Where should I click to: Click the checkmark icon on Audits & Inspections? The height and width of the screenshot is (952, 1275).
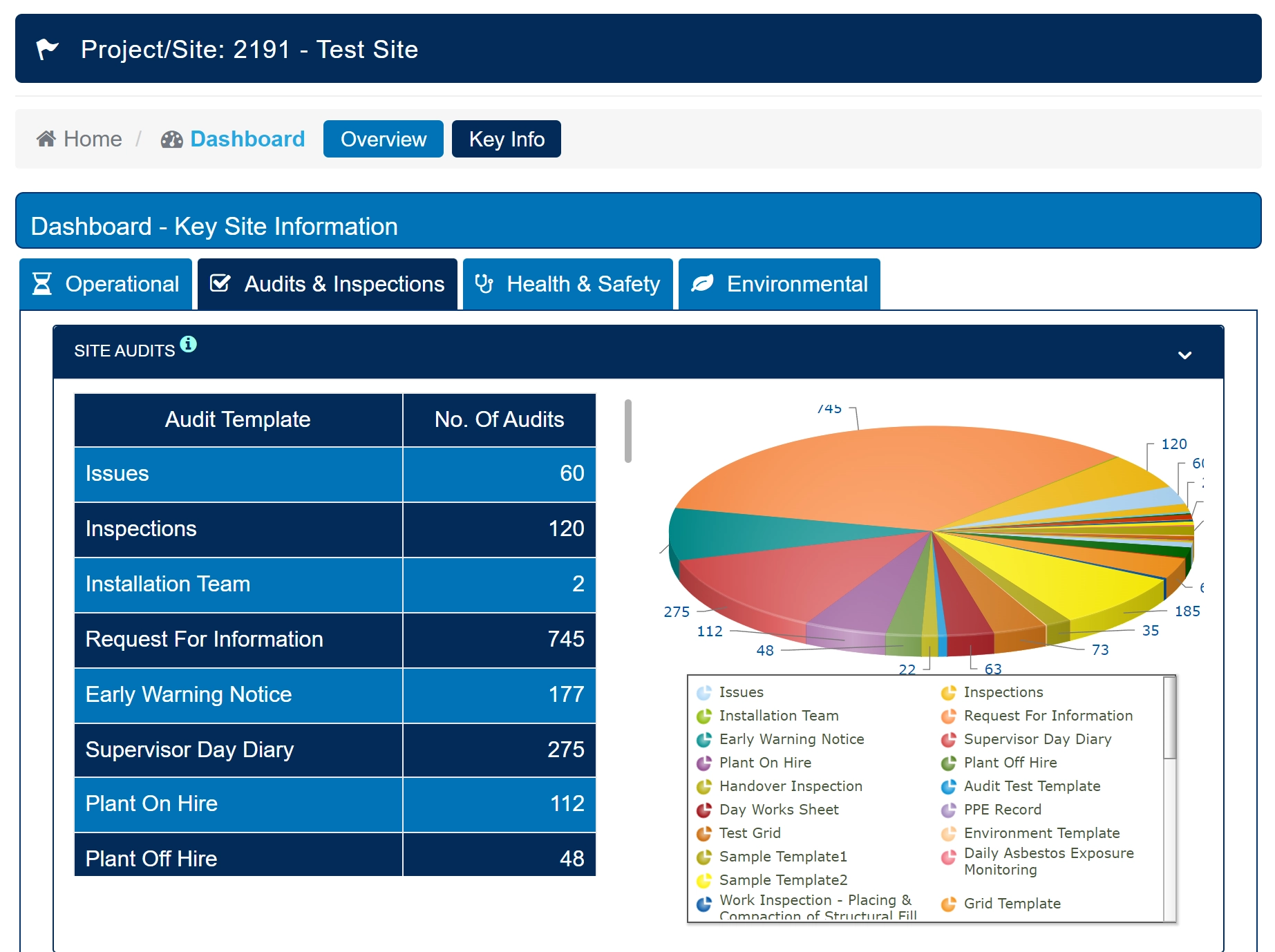(x=220, y=284)
